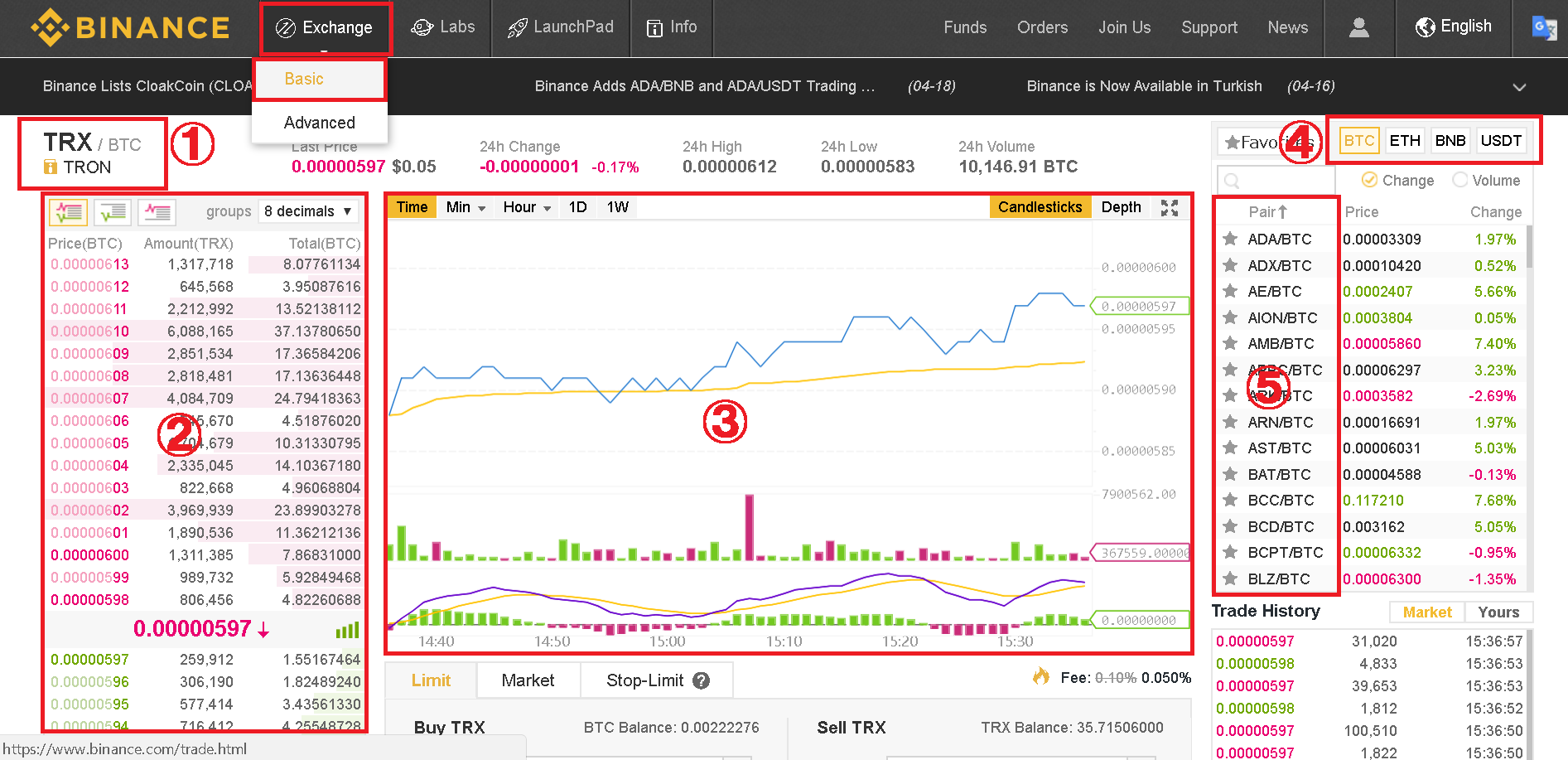Favorite the BCC/BTC pair star
1568x760 pixels.
click(1230, 500)
